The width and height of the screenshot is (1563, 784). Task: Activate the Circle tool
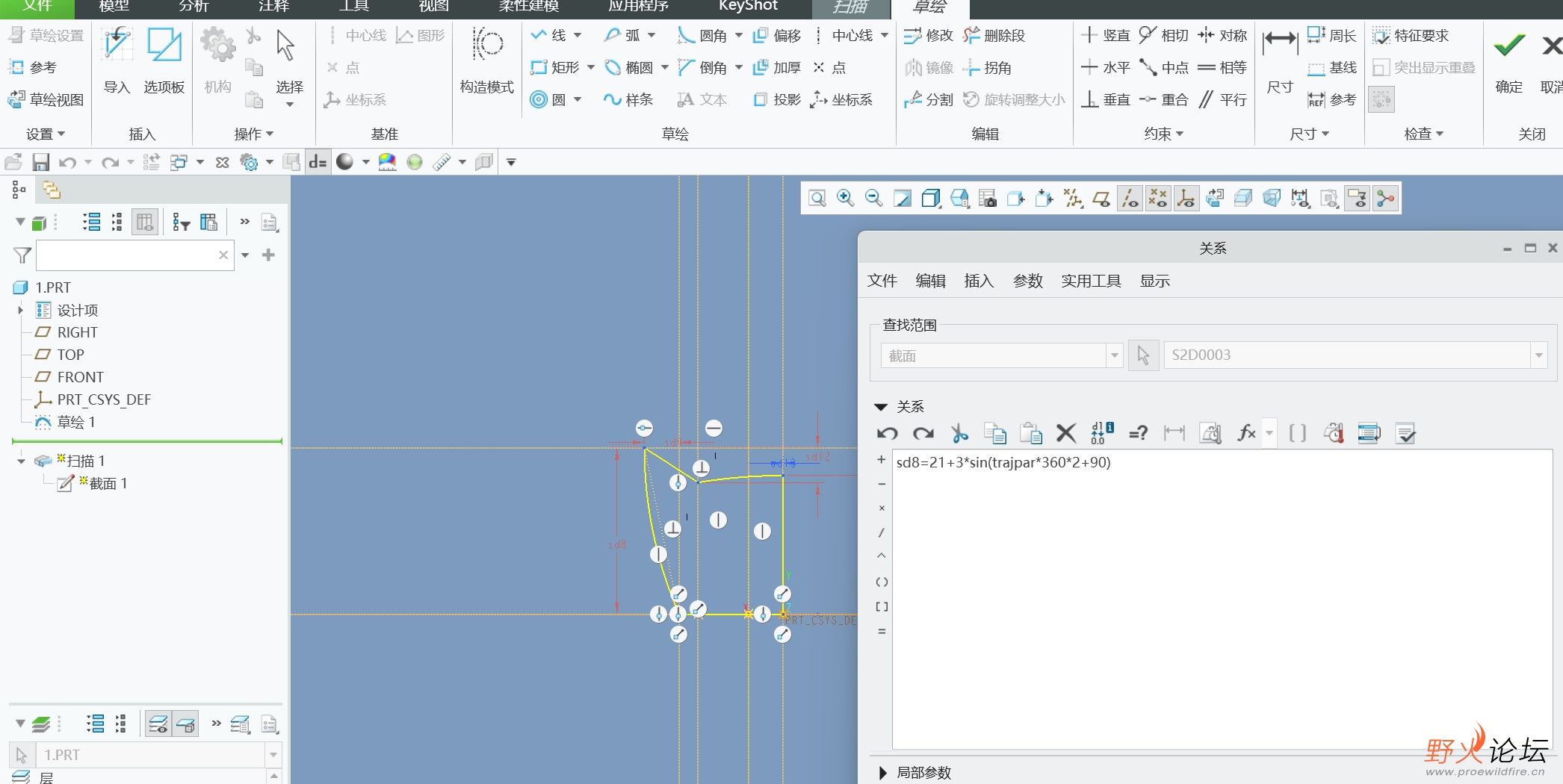(x=548, y=99)
